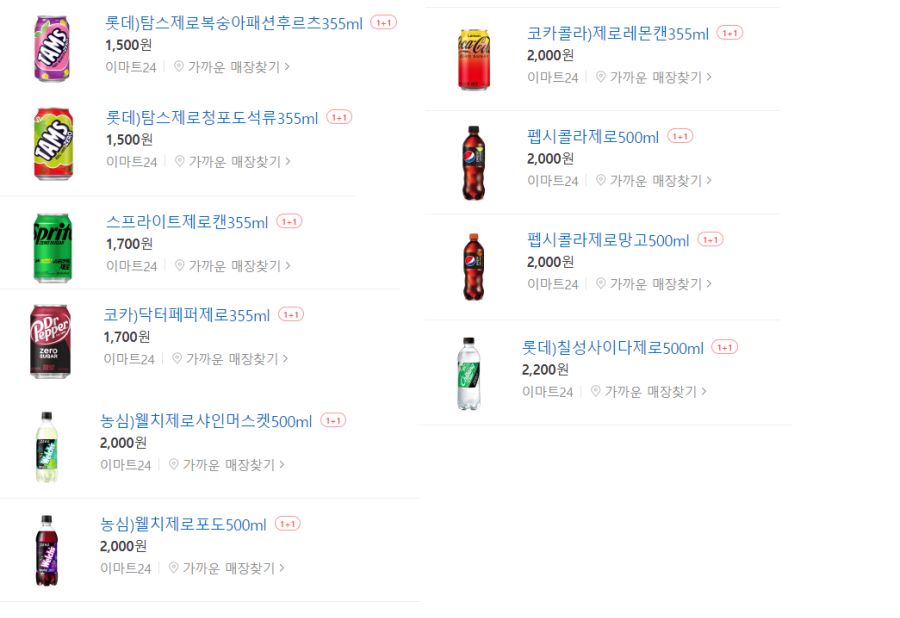Click the 1+1 badge next to 코카)닥터페퍼제로355ml

point(291,314)
